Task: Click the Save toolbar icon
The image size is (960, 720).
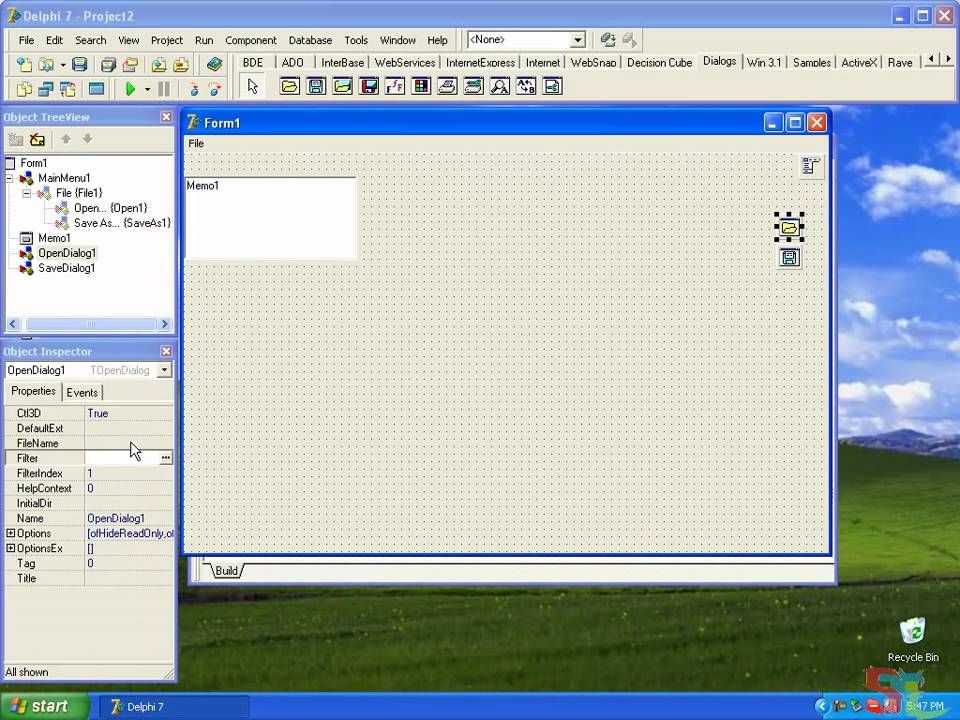Action: click(80, 64)
